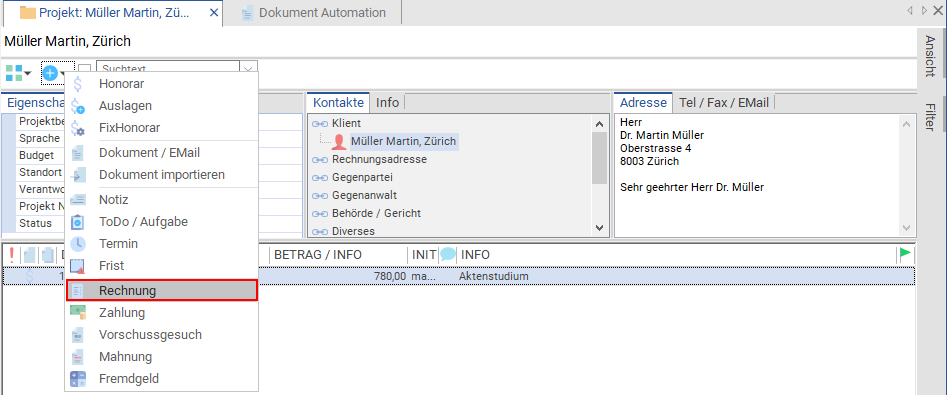Open the Filter side panel
This screenshot has height=395, width=947.
pos(930,117)
